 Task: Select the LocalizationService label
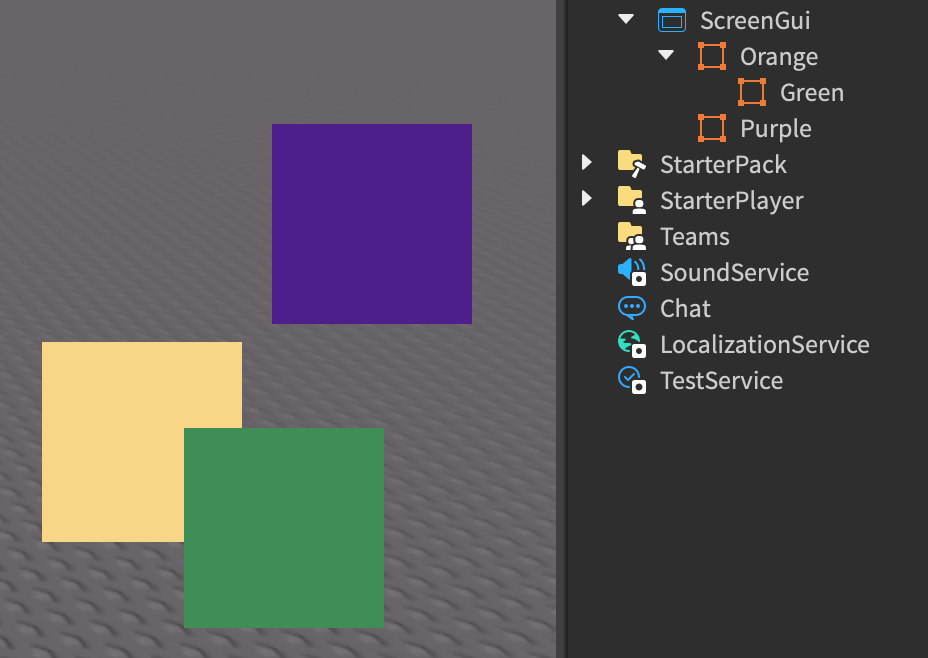[765, 345]
